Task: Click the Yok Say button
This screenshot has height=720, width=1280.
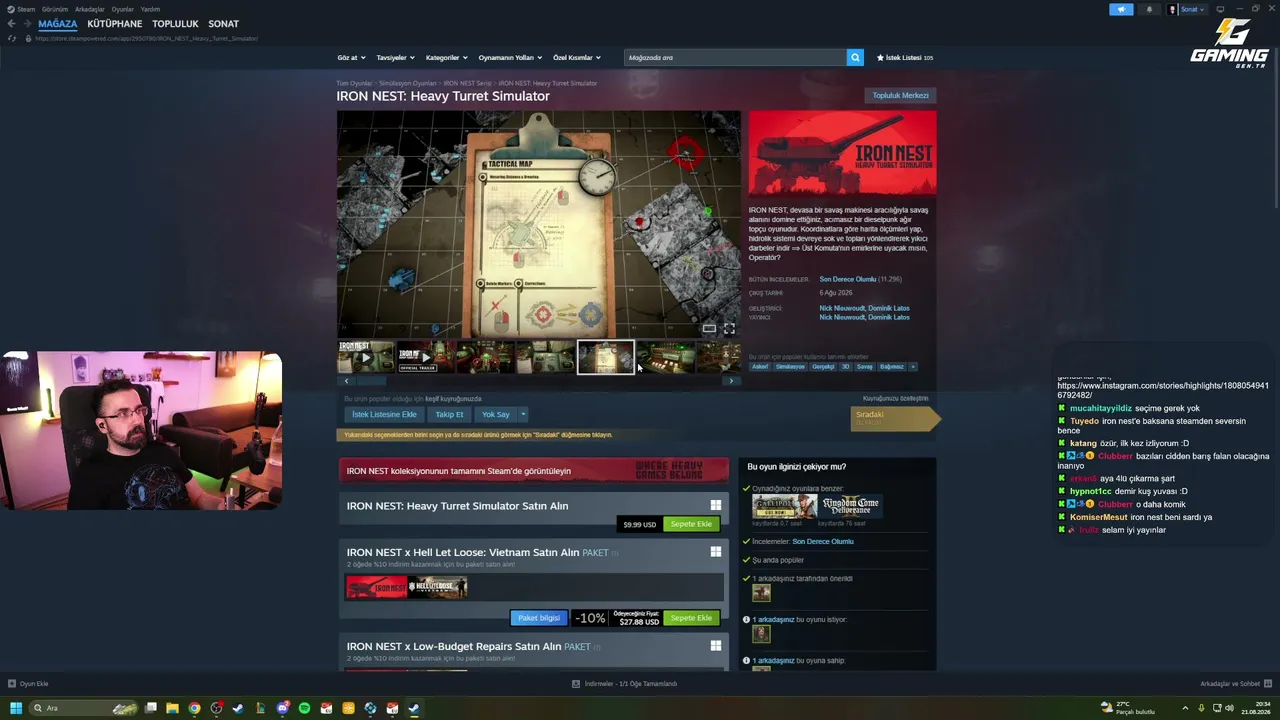Action: (x=495, y=414)
